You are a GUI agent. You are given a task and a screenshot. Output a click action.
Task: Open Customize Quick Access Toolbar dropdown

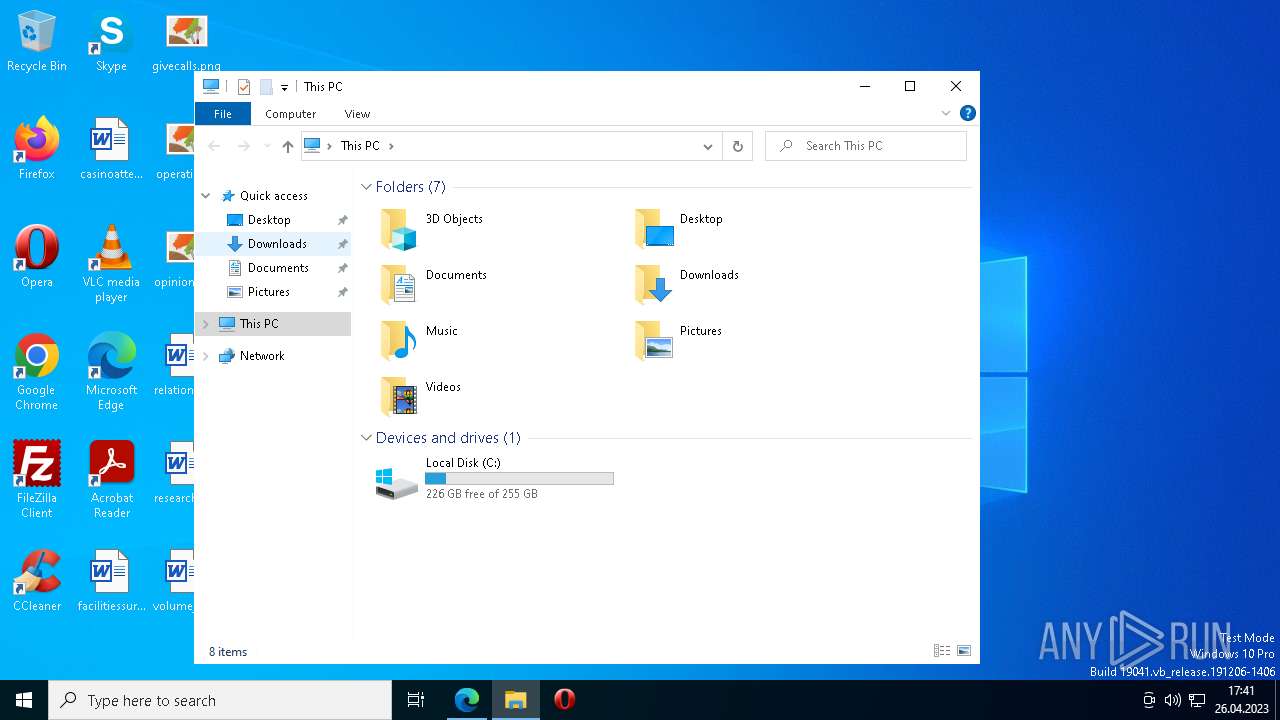(x=284, y=87)
